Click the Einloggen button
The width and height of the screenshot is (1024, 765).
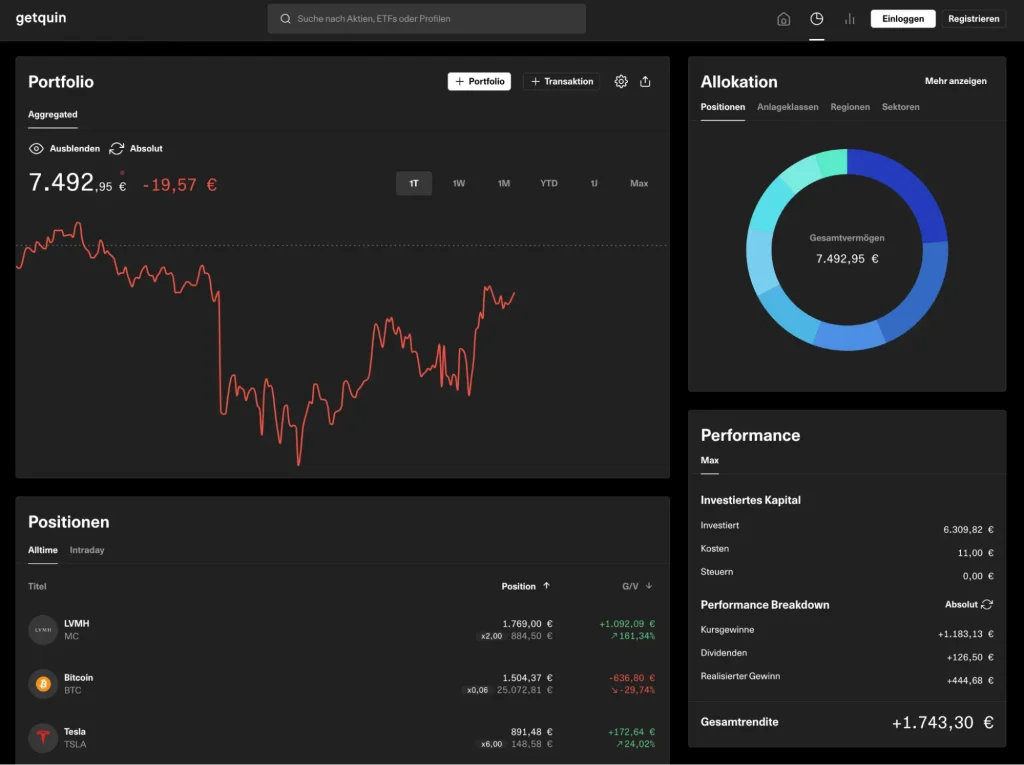(x=903, y=19)
